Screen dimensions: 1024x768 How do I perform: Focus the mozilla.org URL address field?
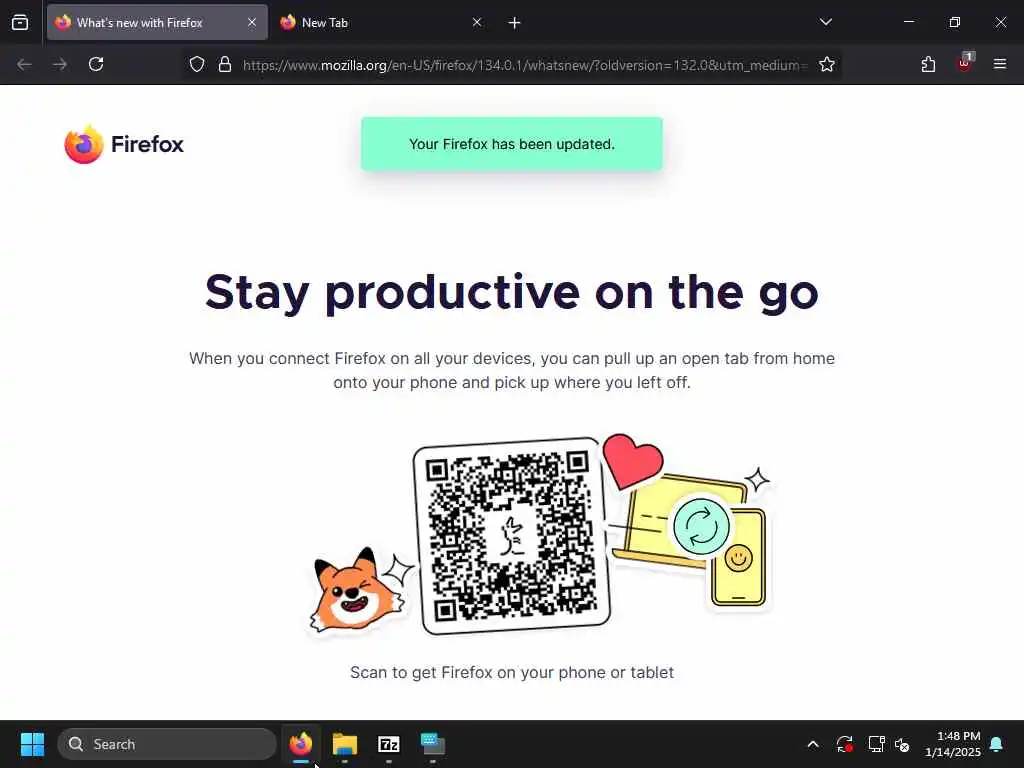point(526,65)
